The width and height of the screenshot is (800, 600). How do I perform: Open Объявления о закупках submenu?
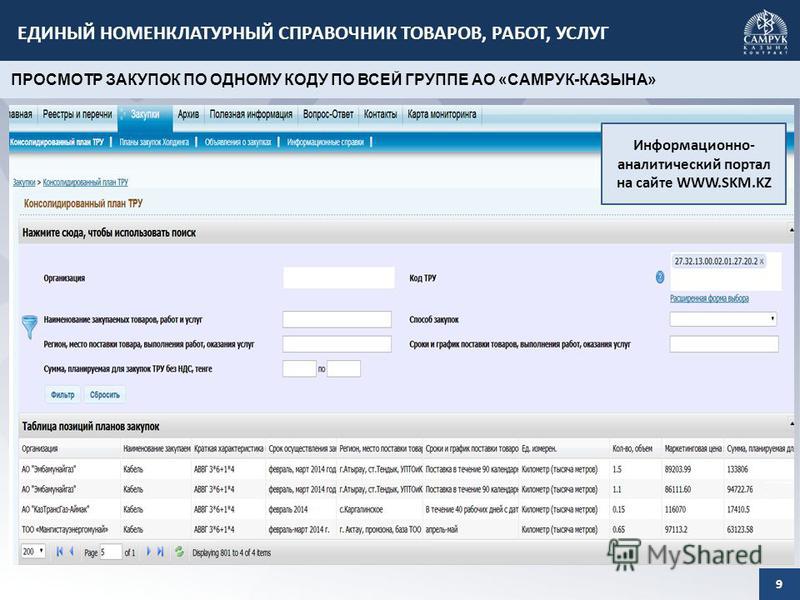point(238,142)
